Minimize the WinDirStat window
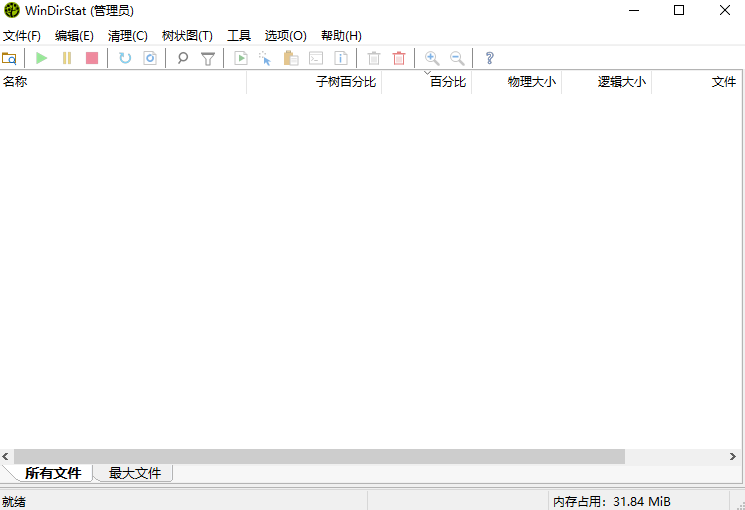Image resolution: width=745 pixels, height=510 pixels. (x=634, y=10)
